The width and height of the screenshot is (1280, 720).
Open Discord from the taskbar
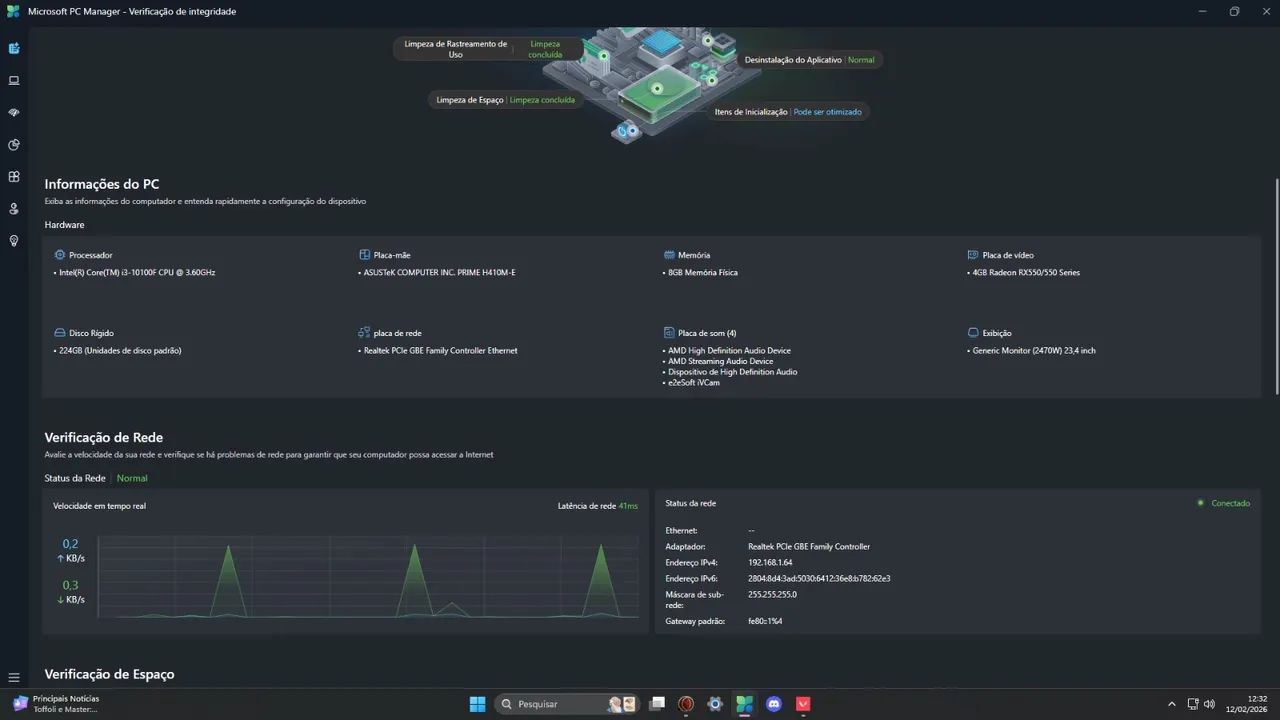coord(773,703)
